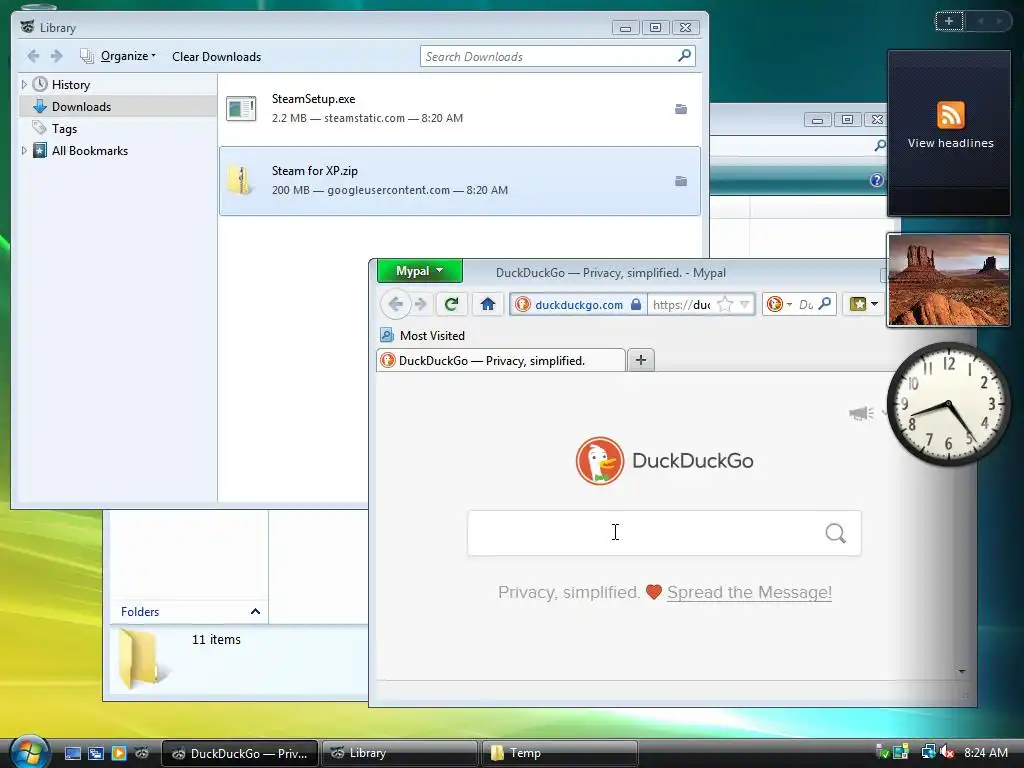The width and height of the screenshot is (1024, 768).
Task: Click the help icon in the background window
Action: tap(876, 180)
